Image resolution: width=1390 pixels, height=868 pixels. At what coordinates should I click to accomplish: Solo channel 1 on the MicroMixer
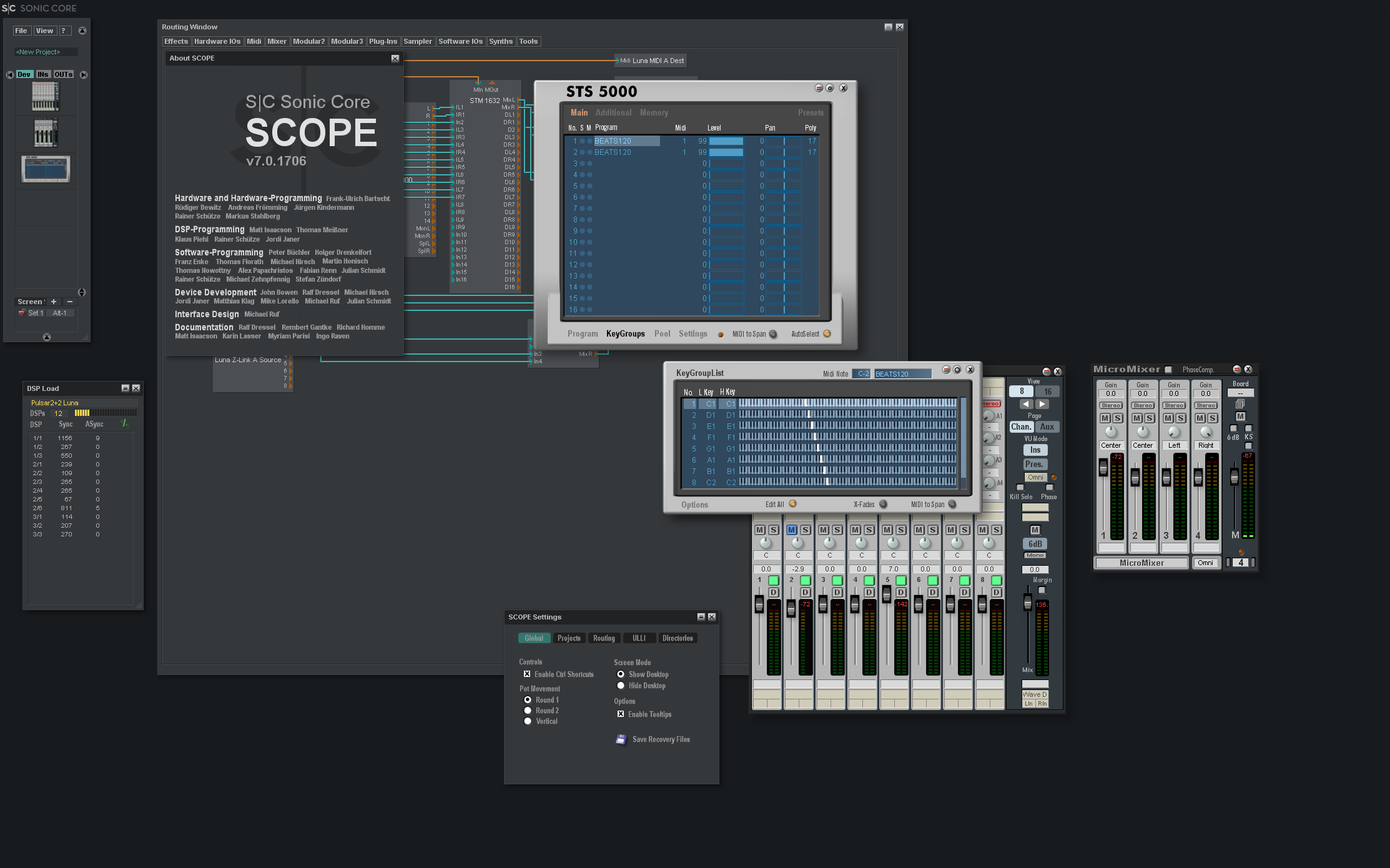(1118, 418)
